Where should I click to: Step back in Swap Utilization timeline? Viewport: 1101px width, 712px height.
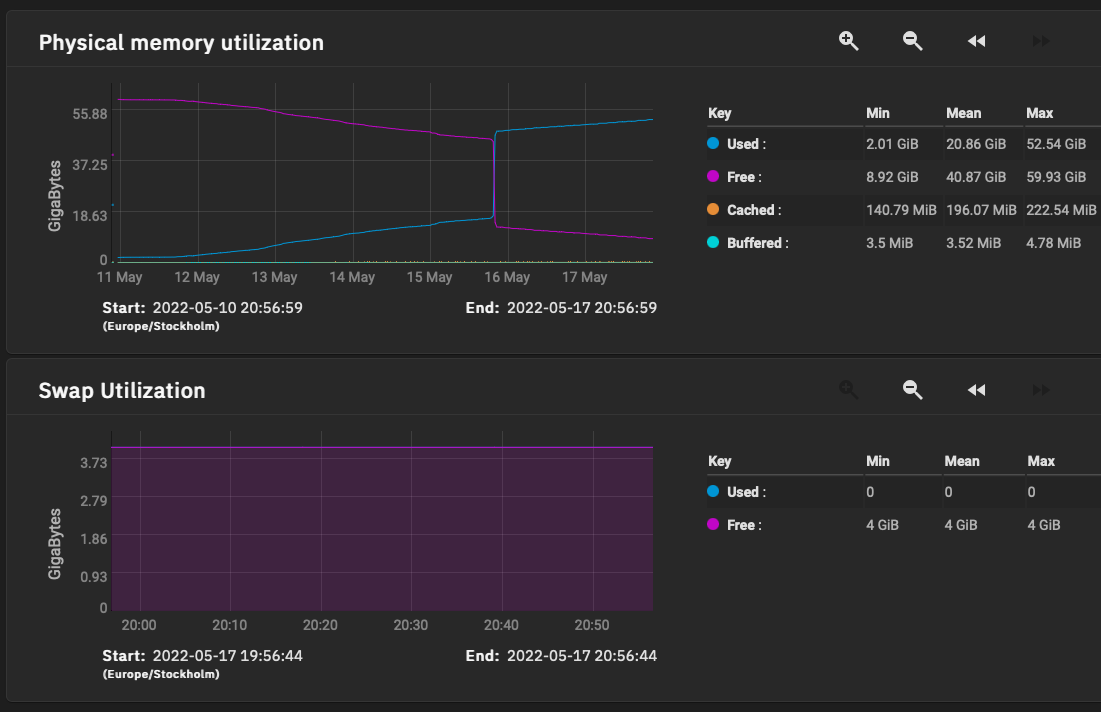click(x=977, y=389)
